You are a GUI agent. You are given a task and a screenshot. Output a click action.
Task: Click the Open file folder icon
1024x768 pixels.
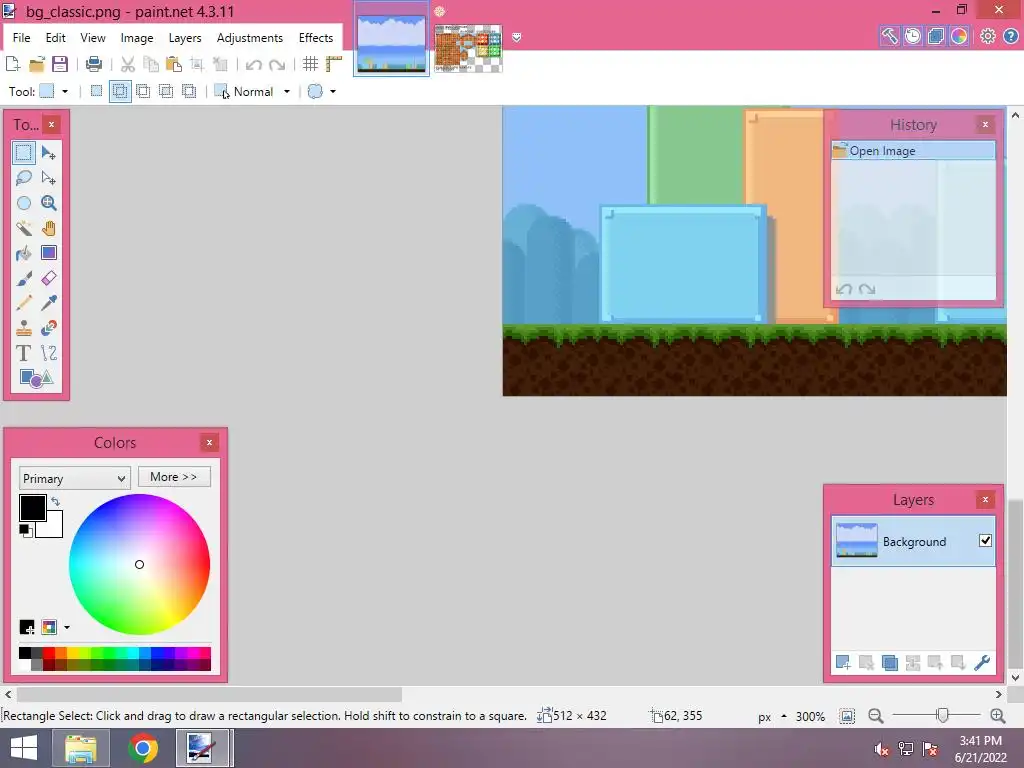pyautogui.click(x=37, y=64)
